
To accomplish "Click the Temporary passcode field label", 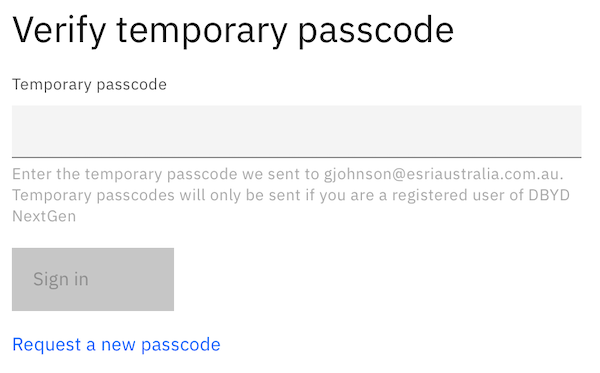I will 89,85.
